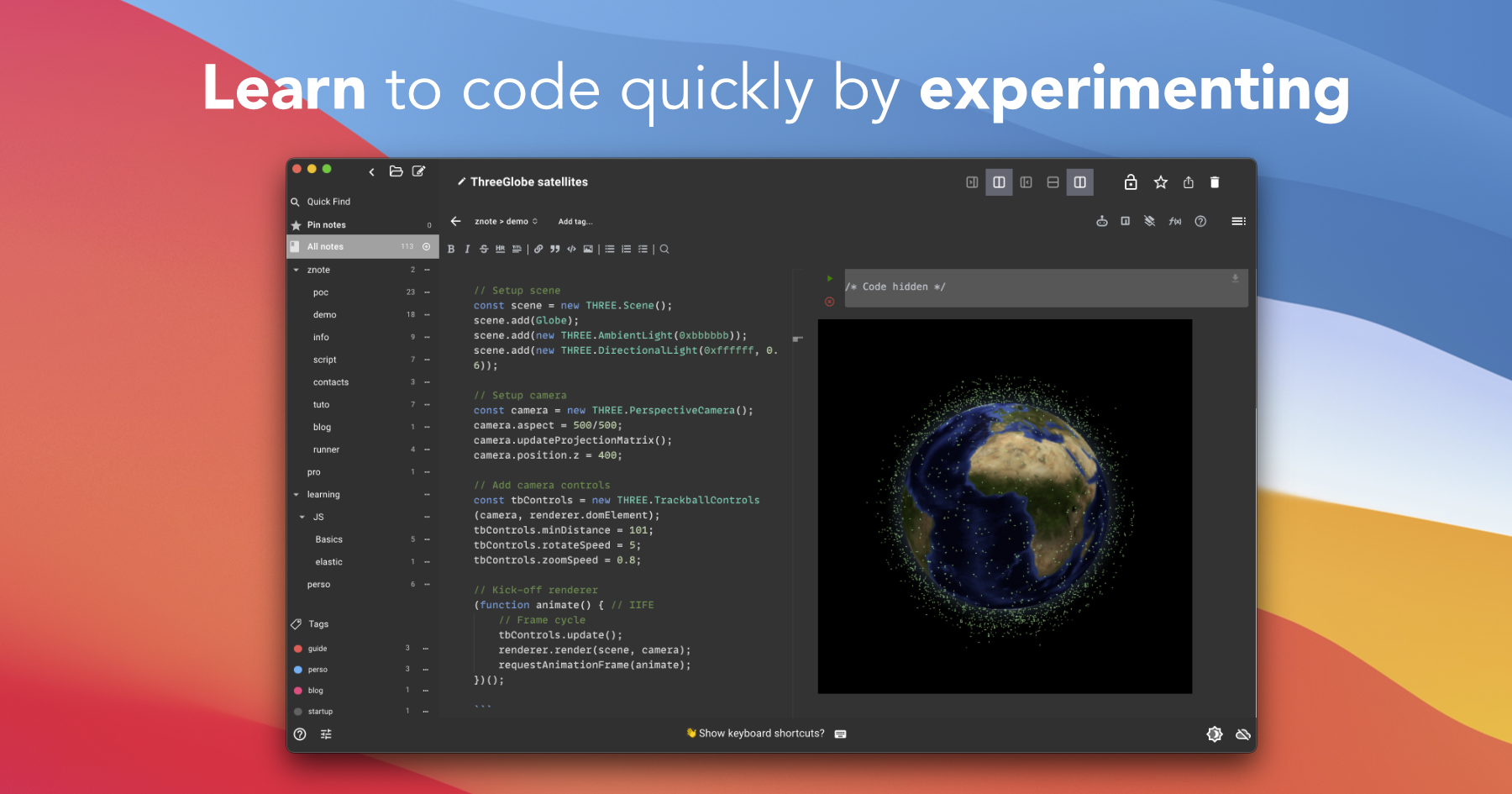1512x794 pixels.
Task: Apply strikethrough formatting from the toolbar
Action: 484,249
